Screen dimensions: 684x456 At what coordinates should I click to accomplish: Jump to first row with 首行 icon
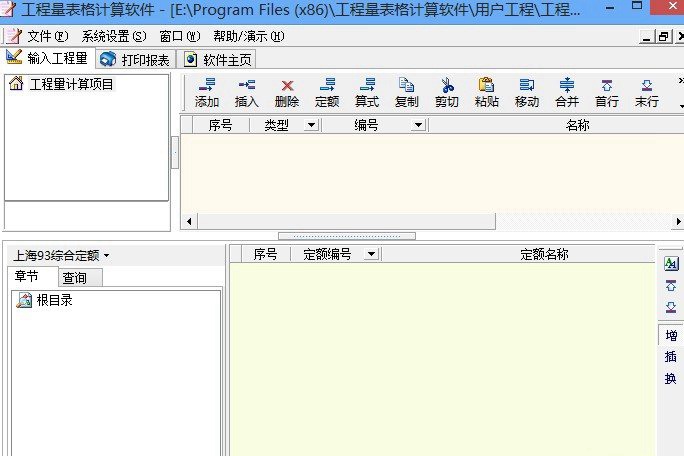[607, 93]
